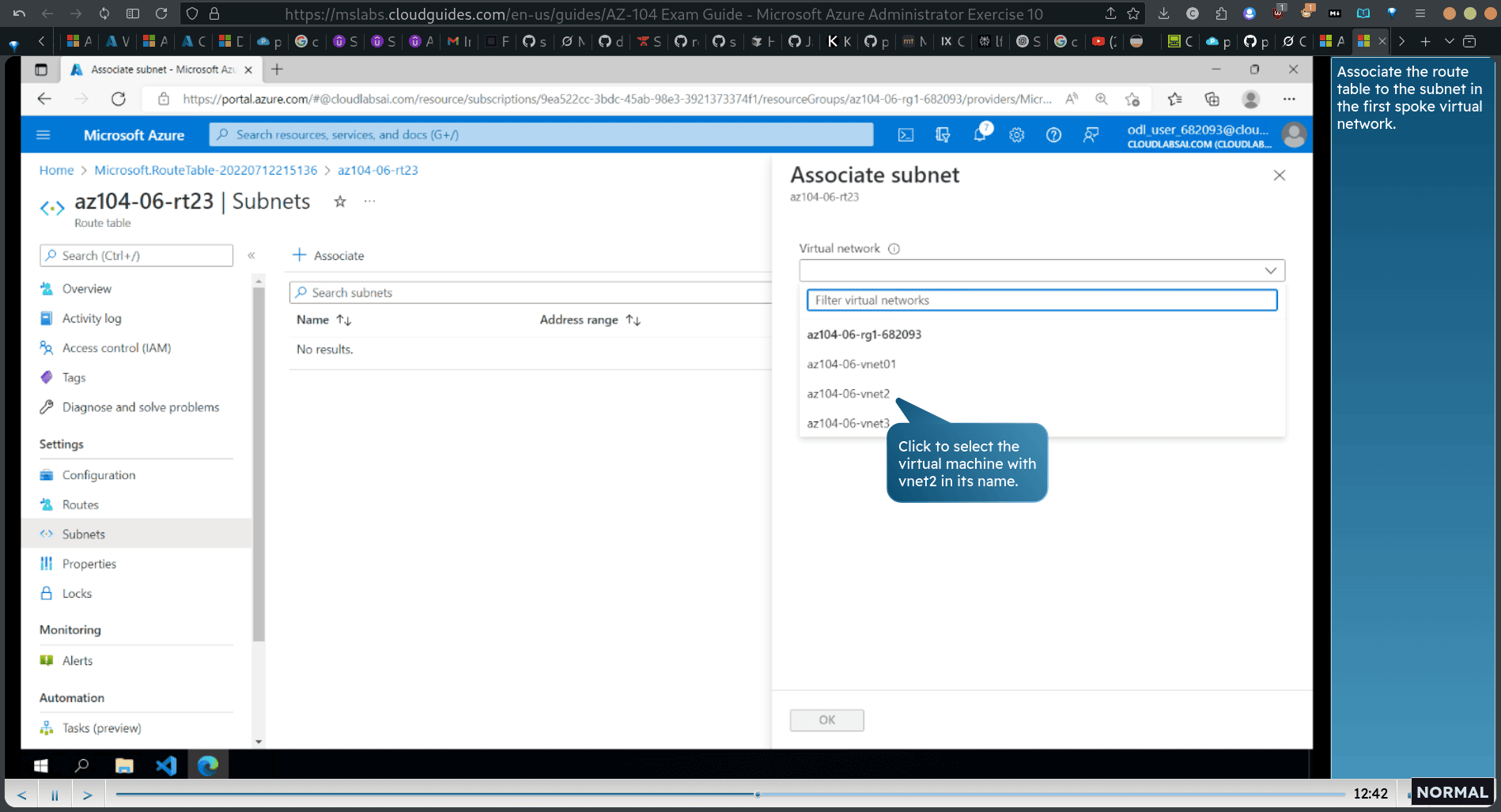Open Edge settings and more menu
This screenshot has width=1501, height=812.
(x=1289, y=99)
